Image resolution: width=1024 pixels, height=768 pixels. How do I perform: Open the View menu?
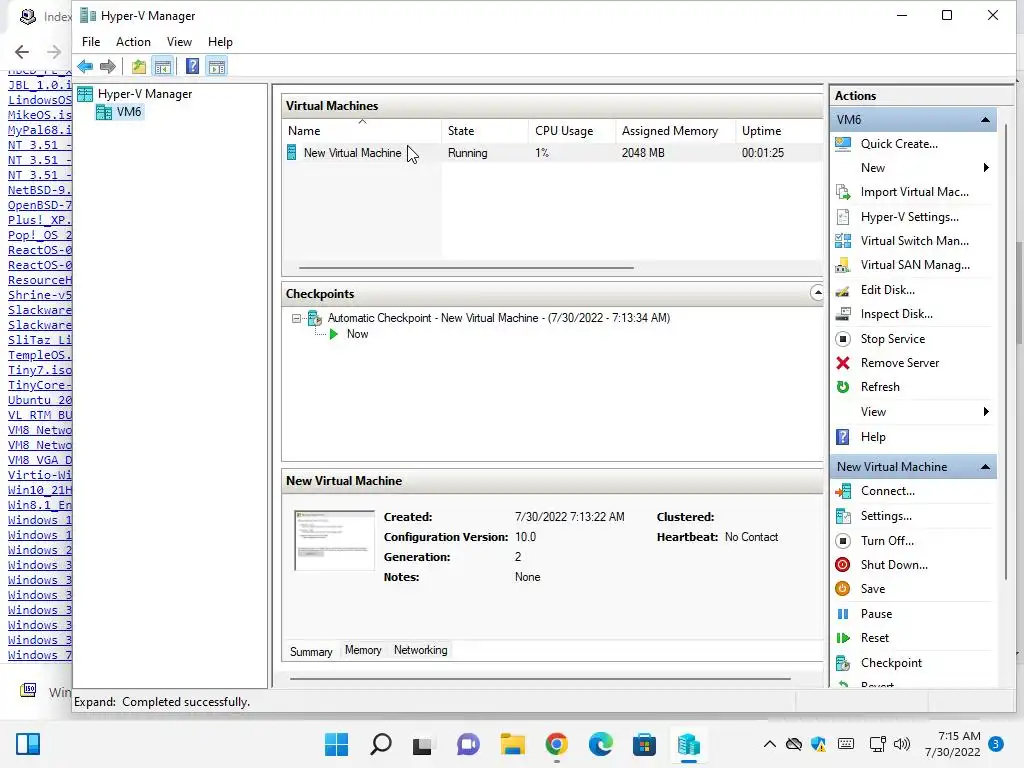[179, 42]
